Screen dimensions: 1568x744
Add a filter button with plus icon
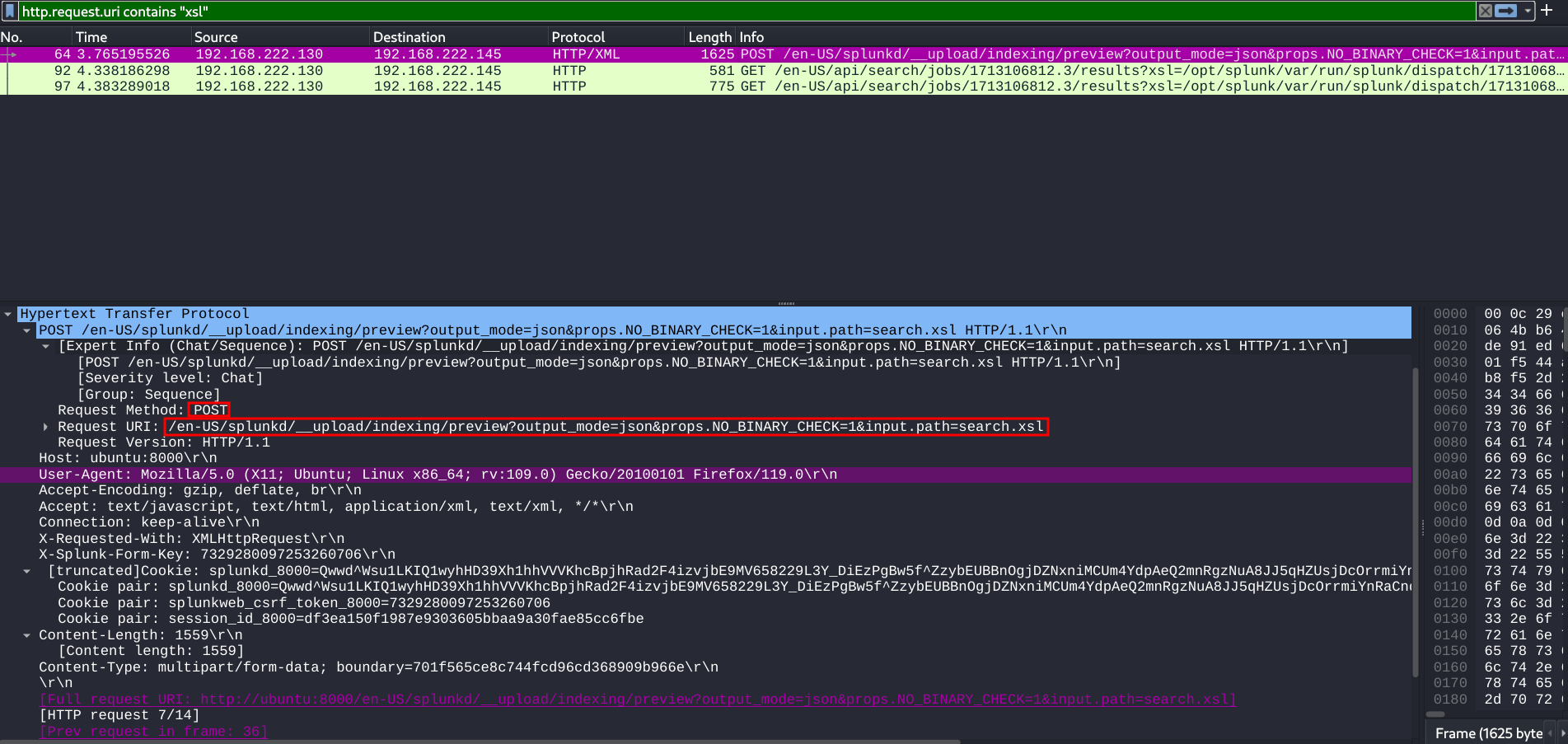pos(1547,11)
